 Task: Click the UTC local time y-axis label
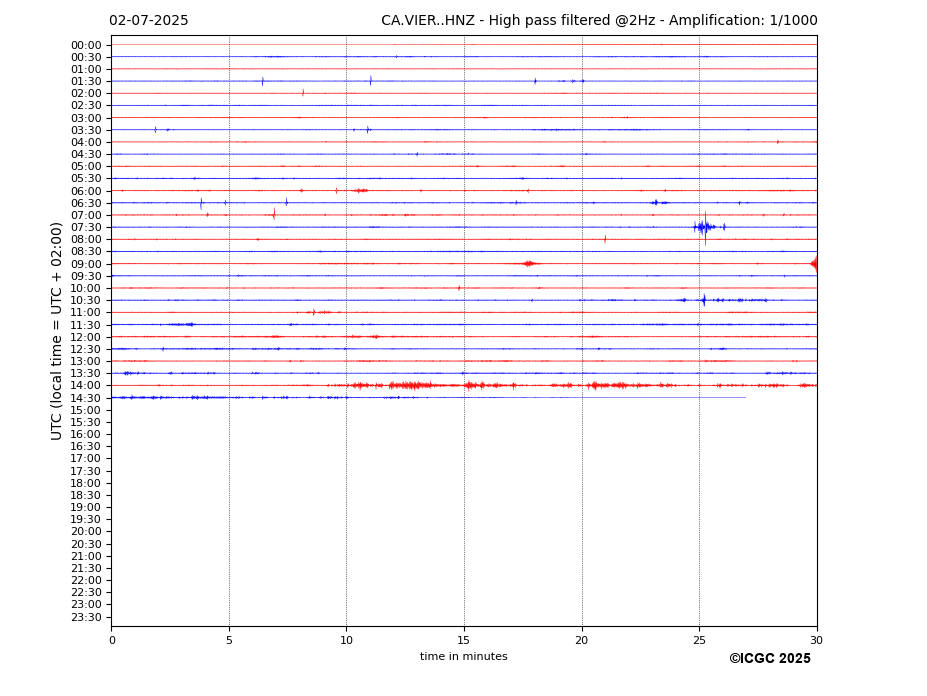click(56, 331)
